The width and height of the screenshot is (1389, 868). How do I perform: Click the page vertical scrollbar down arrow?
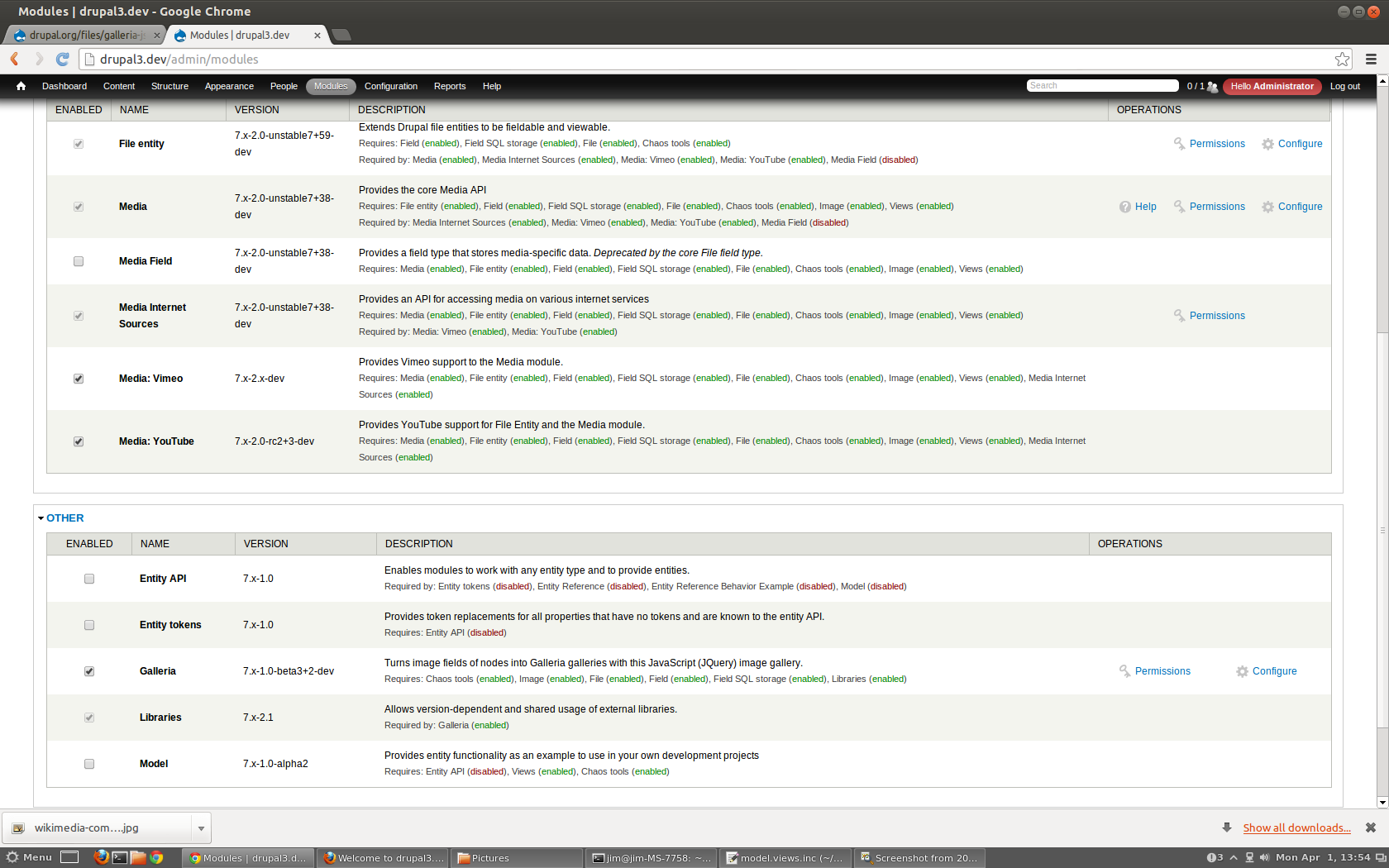tap(1382, 803)
